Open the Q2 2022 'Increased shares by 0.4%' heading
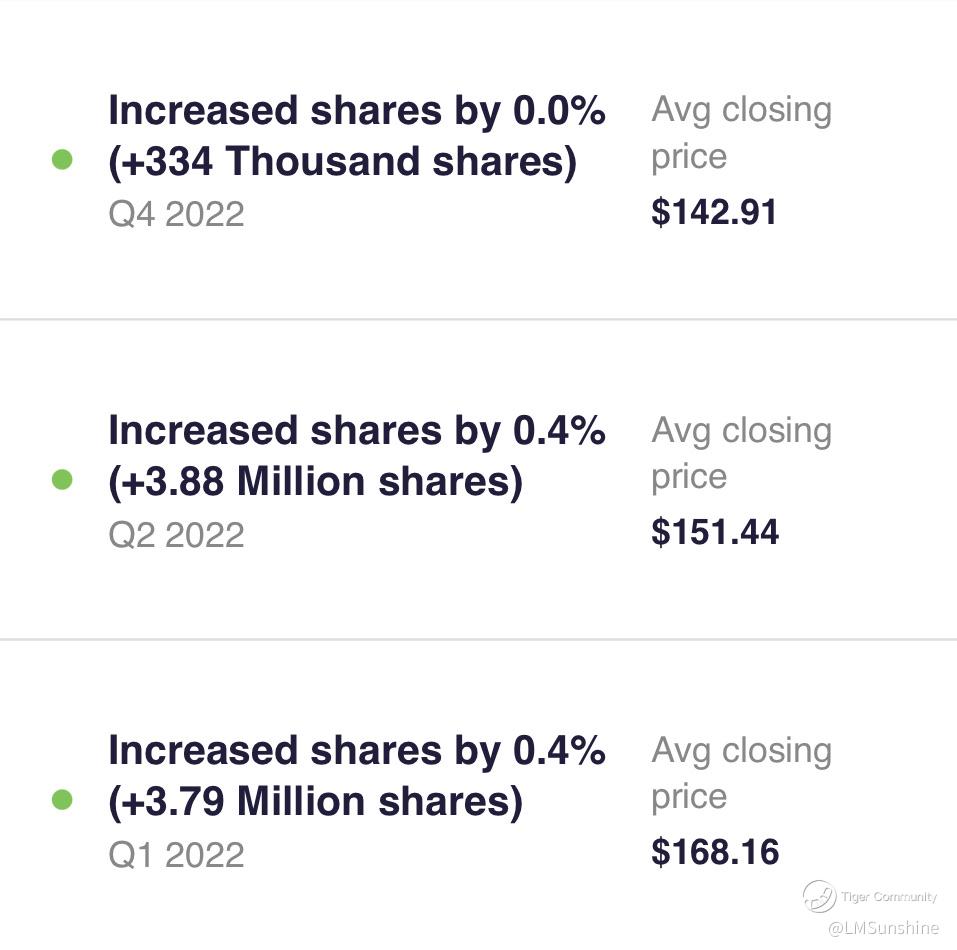The width and height of the screenshot is (957, 950). click(356, 431)
